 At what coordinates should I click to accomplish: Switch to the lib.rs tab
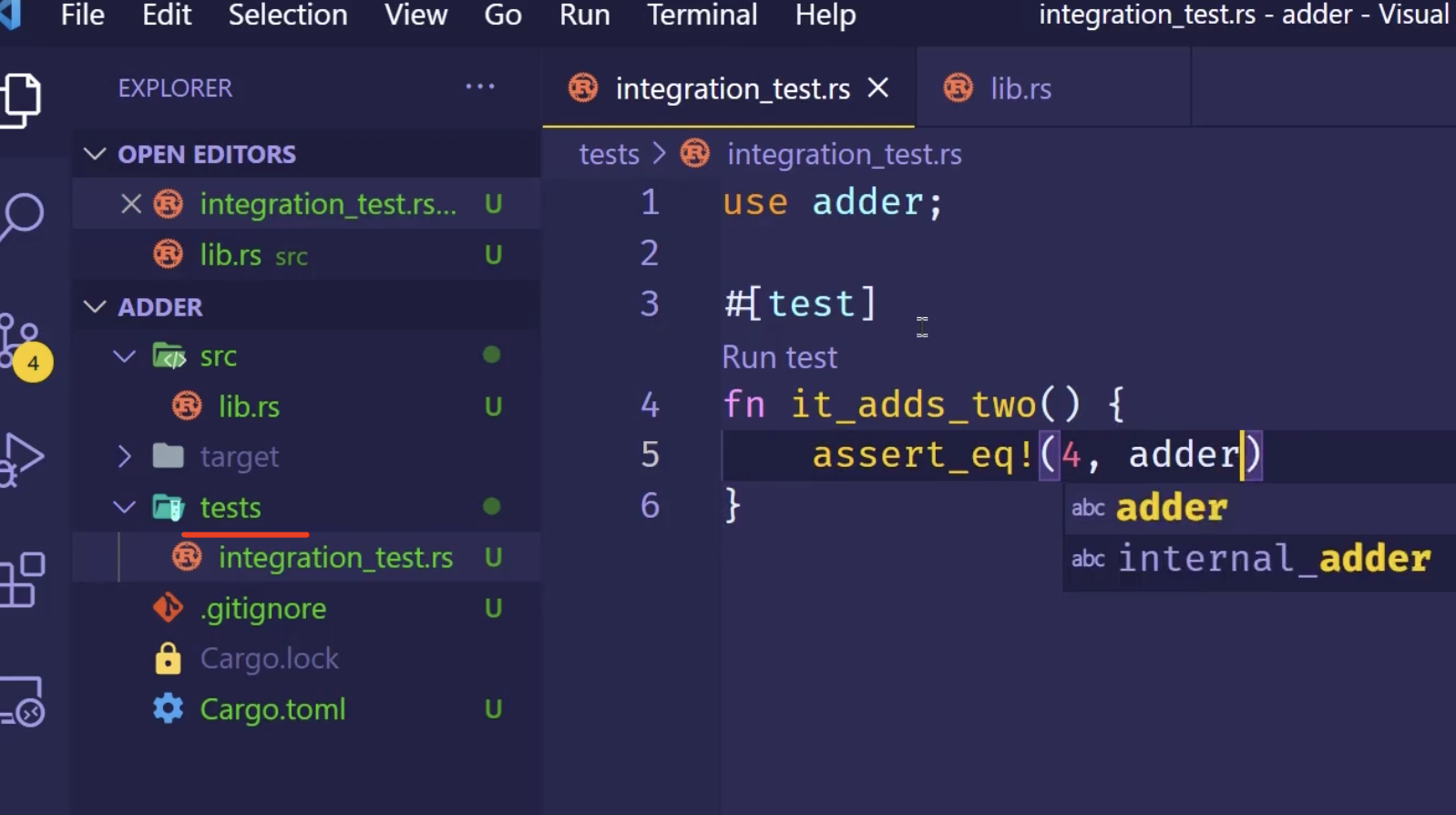[x=1020, y=88]
